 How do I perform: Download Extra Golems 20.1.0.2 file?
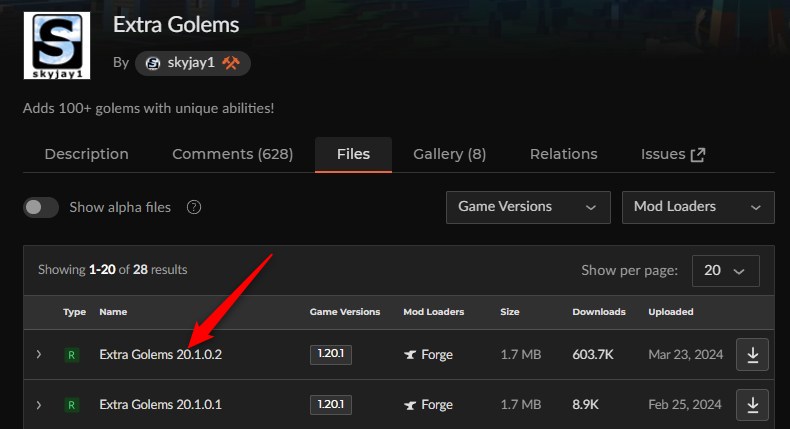(752, 354)
